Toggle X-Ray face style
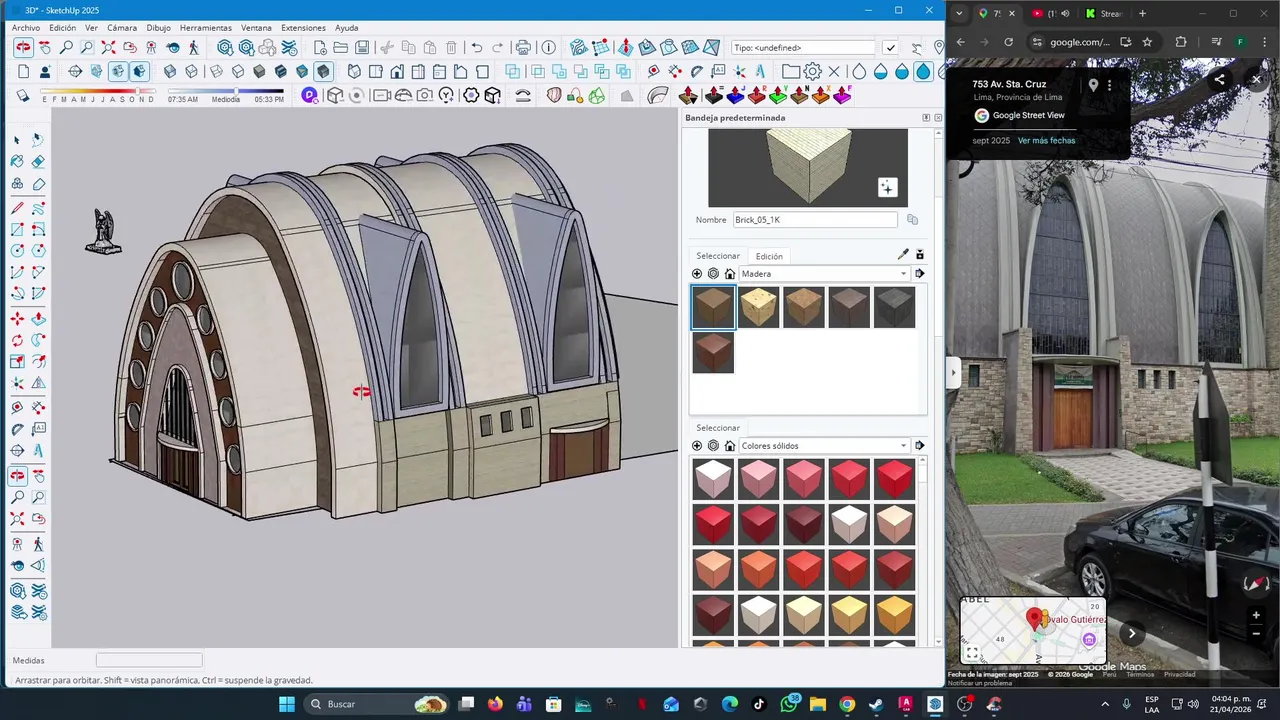Image resolution: width=1280 pixels, height=720 pixels. (170, 71)
